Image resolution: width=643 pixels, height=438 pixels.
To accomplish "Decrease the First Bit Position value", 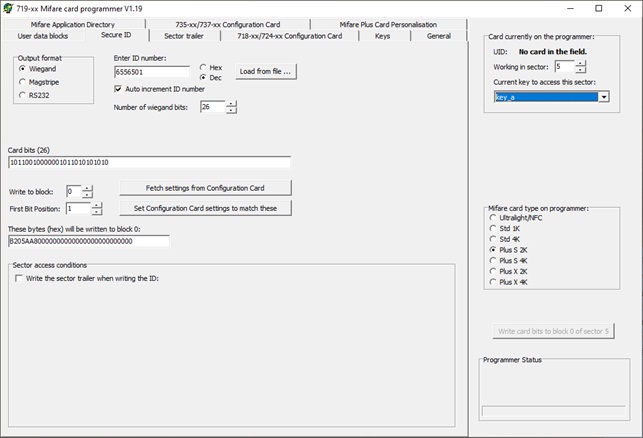I will (x=96, y=212).
